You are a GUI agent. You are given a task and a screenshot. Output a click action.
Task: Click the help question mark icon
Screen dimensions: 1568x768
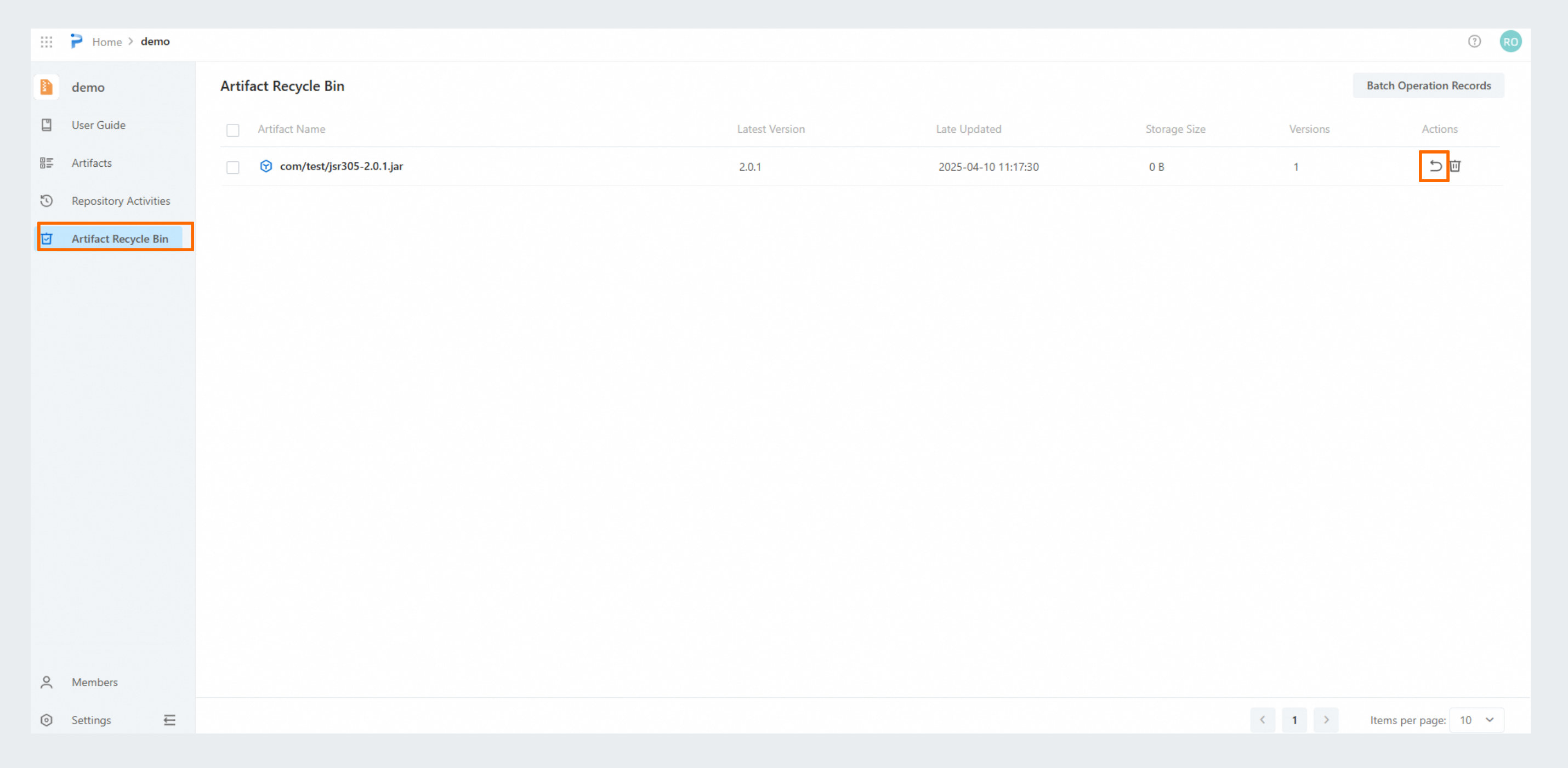coord(1474,41)
